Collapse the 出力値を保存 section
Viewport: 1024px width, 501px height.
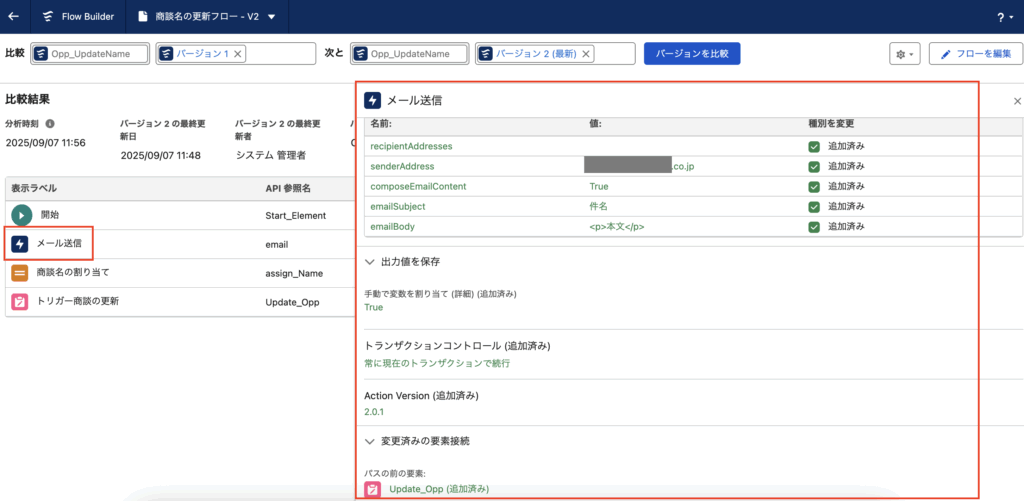371,261
